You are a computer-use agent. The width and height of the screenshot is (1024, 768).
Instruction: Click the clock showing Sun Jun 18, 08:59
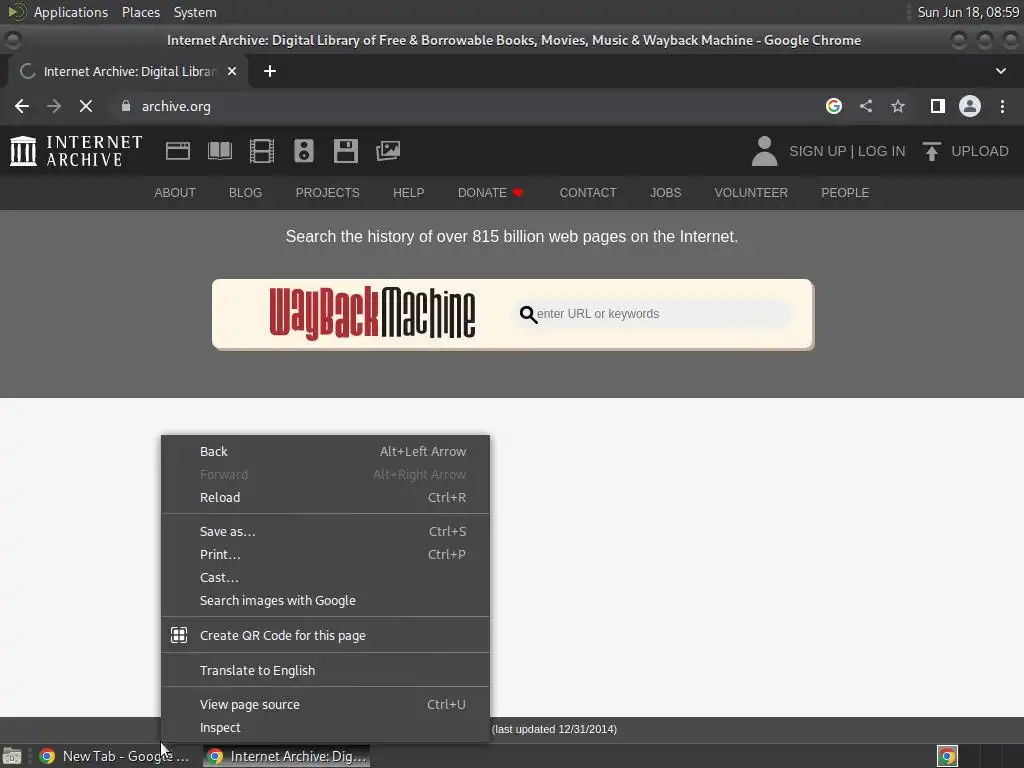pyautogui.click(x=968, y=12)
